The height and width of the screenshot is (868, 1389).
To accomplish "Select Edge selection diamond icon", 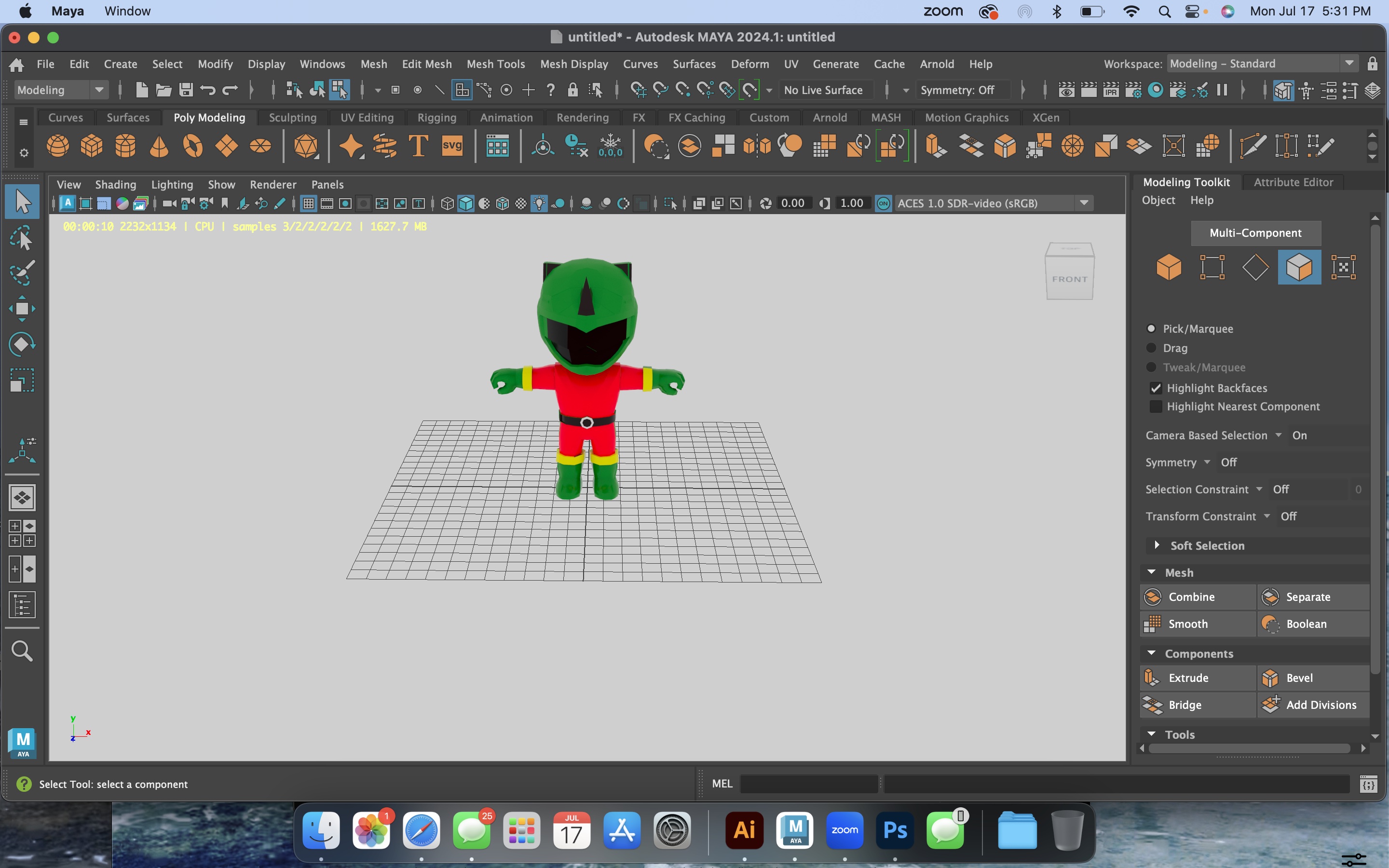I will (x=1256, y=268).
